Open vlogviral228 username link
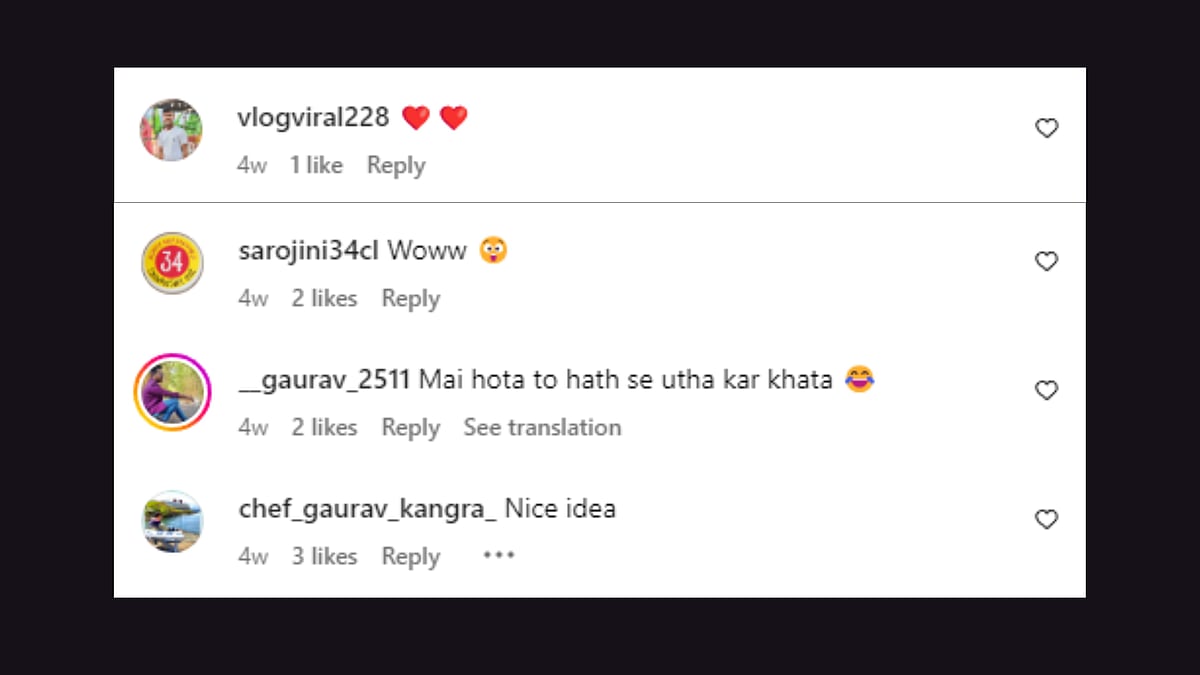 click(313, 118)
